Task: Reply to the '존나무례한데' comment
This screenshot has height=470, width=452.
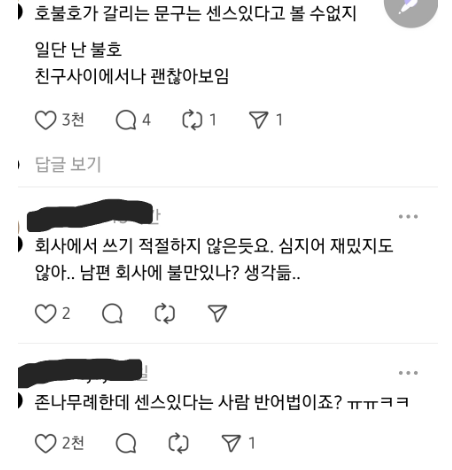Action: [x=126, y=443]
